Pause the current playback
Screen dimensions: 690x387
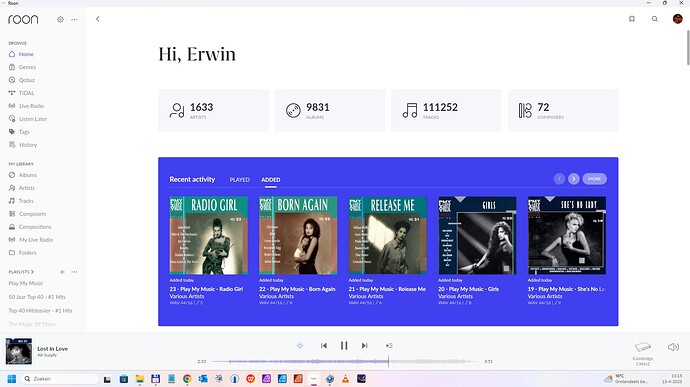[x=344, y=346]
